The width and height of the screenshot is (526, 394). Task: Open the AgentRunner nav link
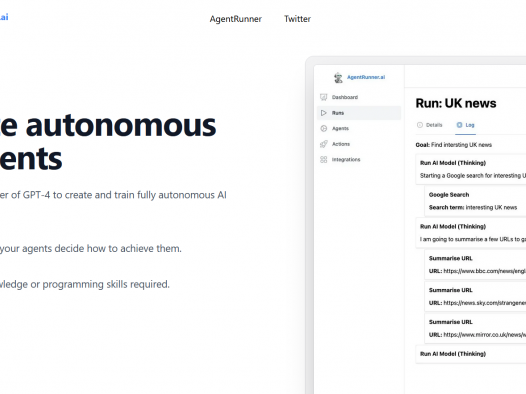235,19
